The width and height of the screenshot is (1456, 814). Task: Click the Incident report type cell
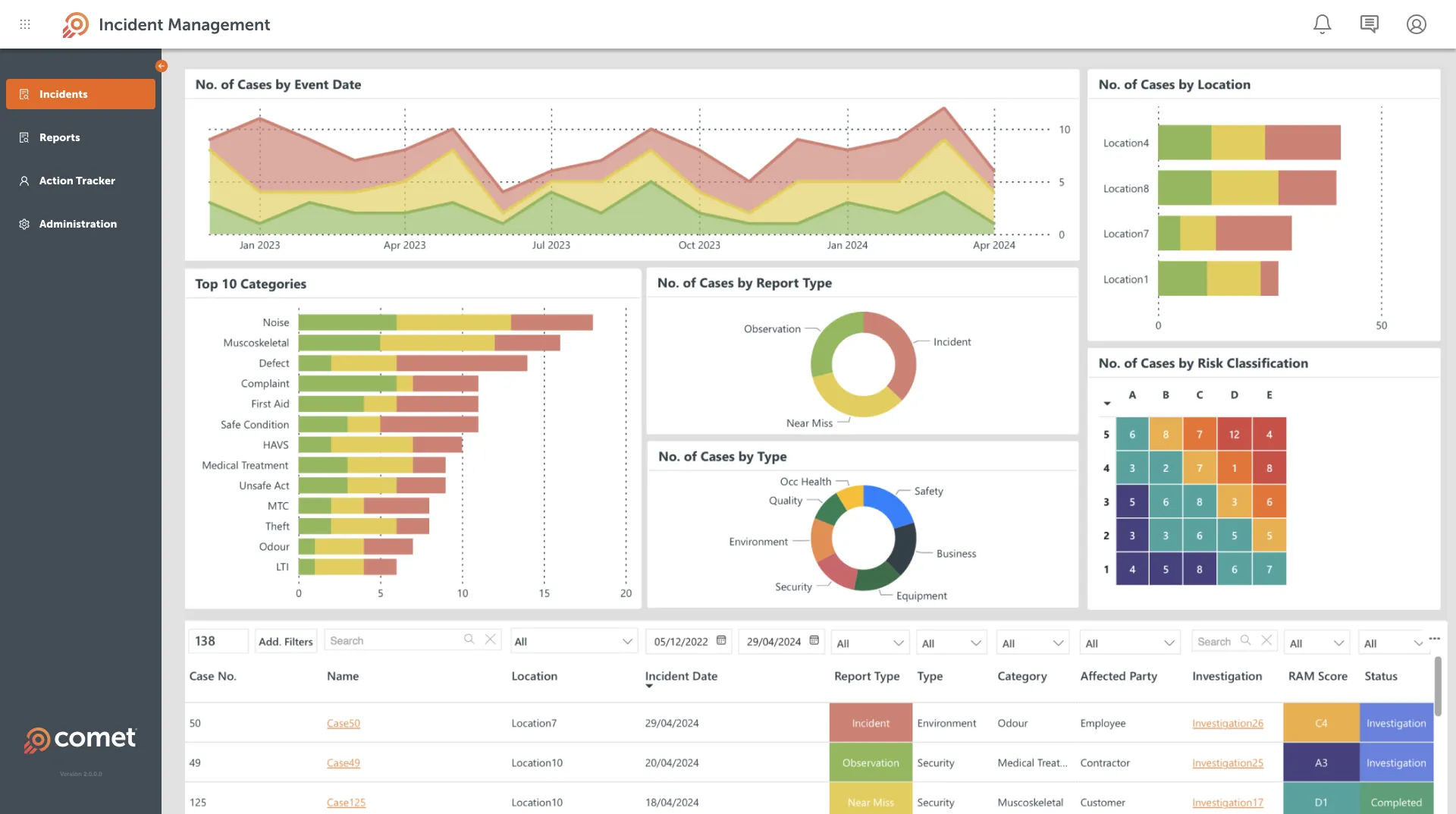coord(871,723)
